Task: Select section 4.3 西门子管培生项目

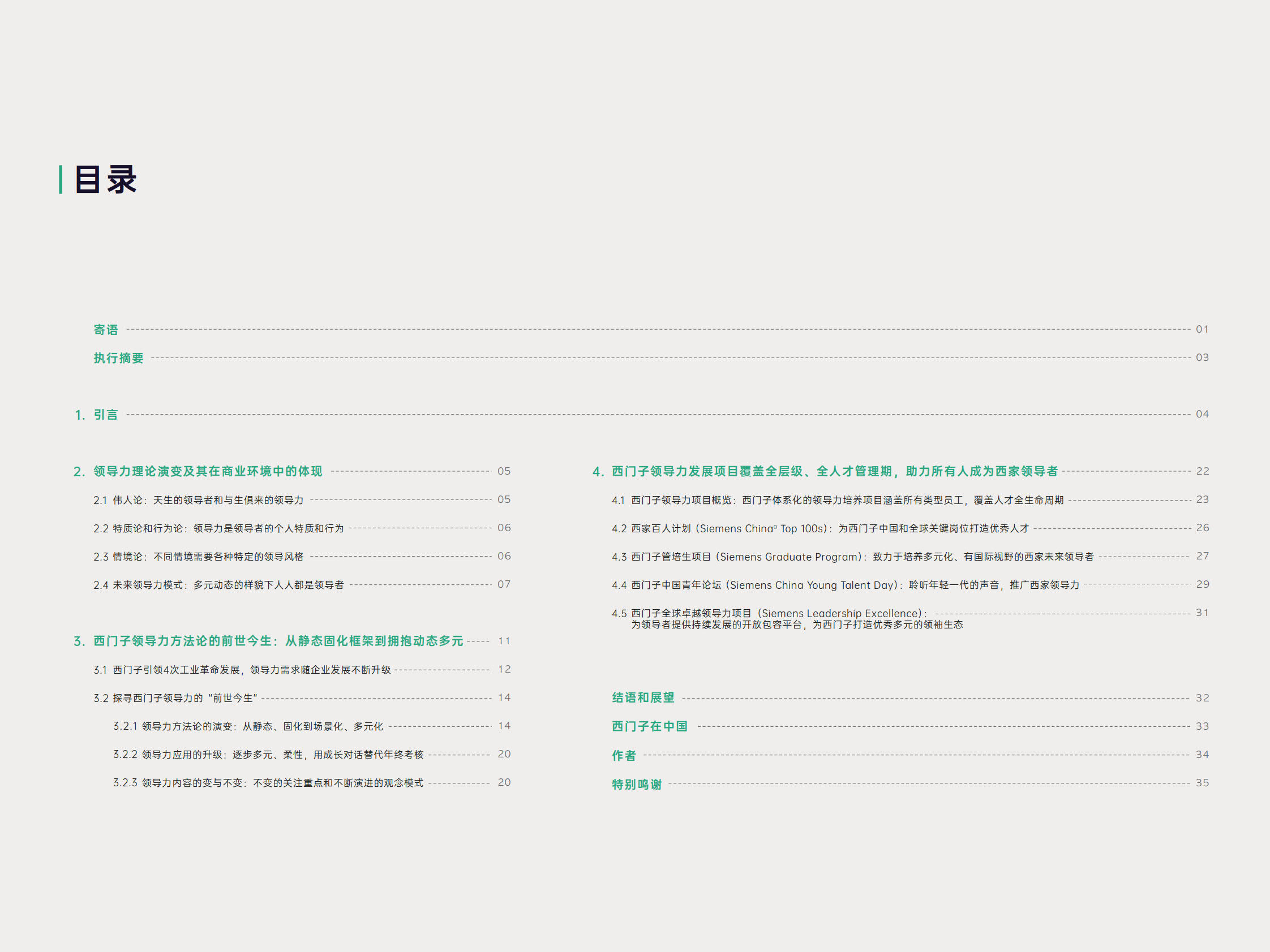Action: tap(852, 557)
